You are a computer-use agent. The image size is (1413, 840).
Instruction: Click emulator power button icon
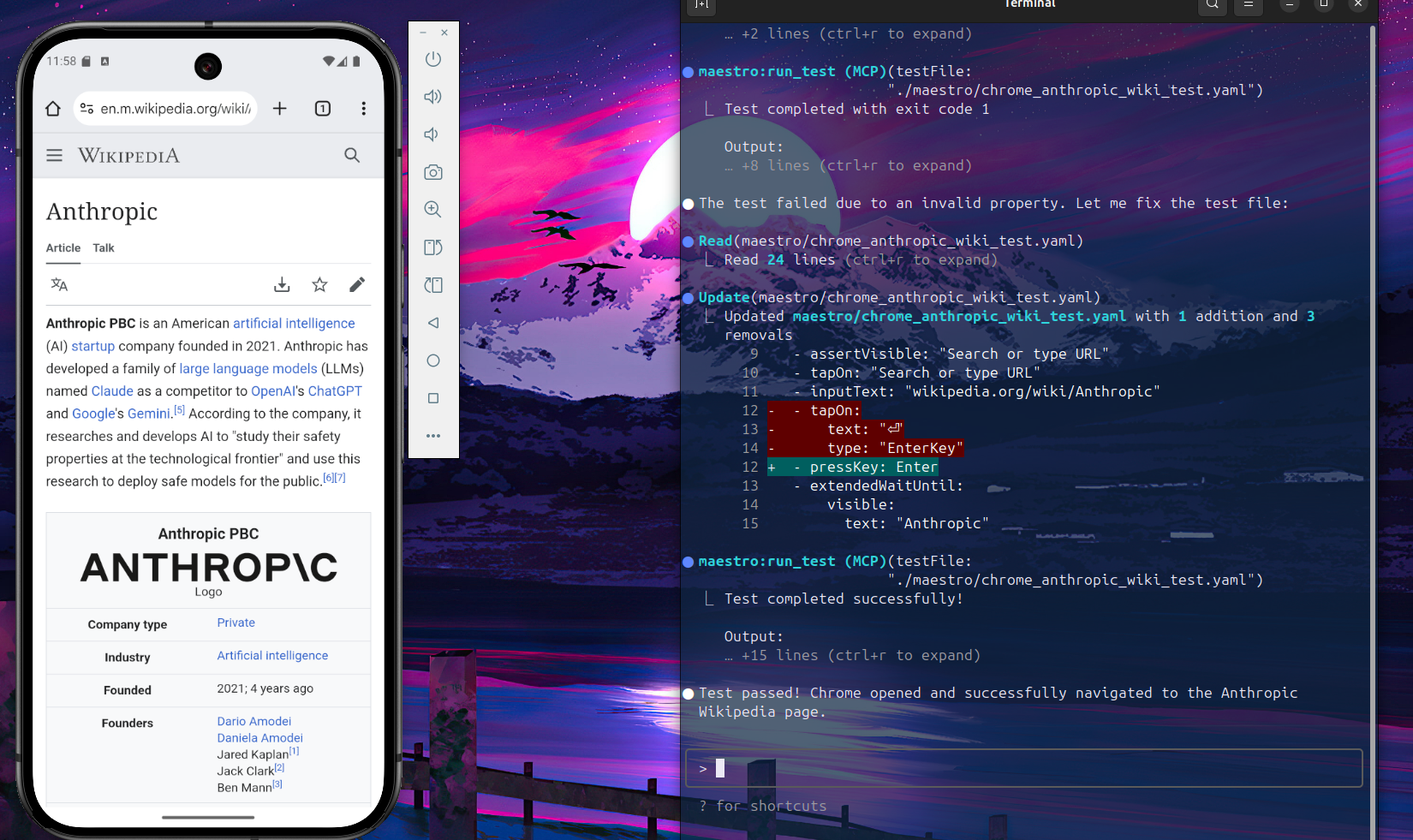433,59
